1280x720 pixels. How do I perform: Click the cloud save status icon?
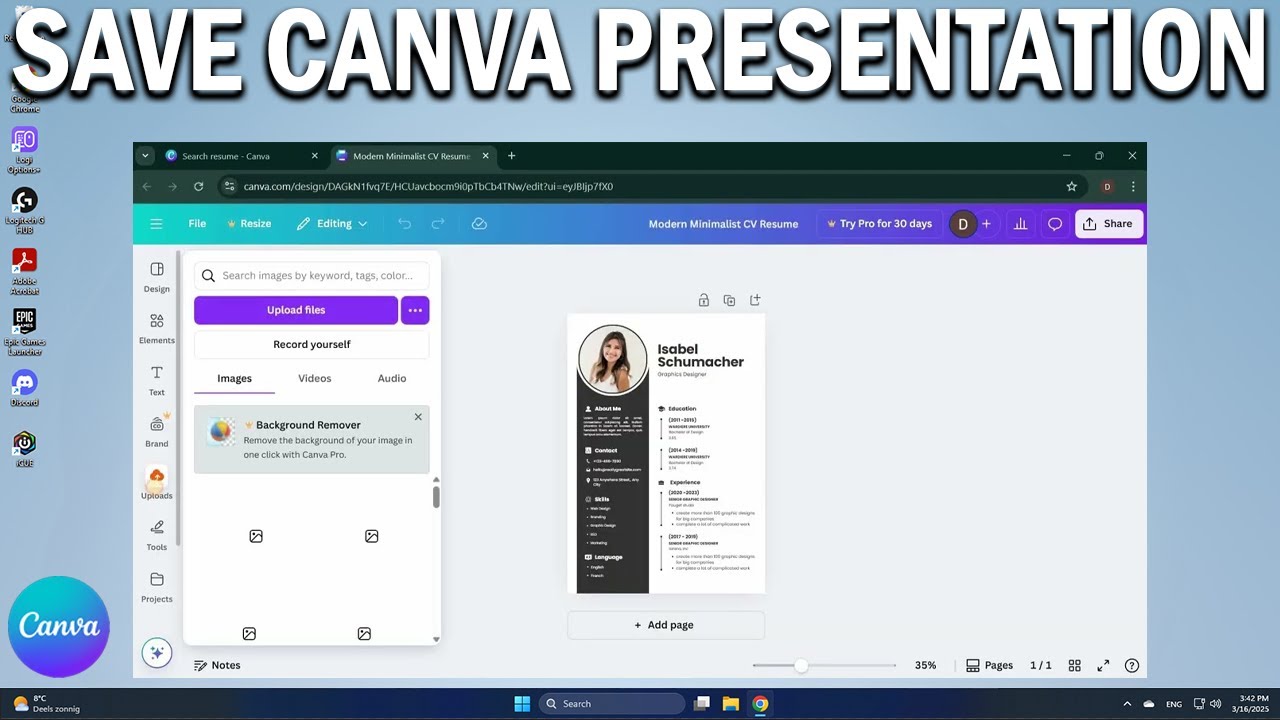pyautogui.click(x=479, y=224)
